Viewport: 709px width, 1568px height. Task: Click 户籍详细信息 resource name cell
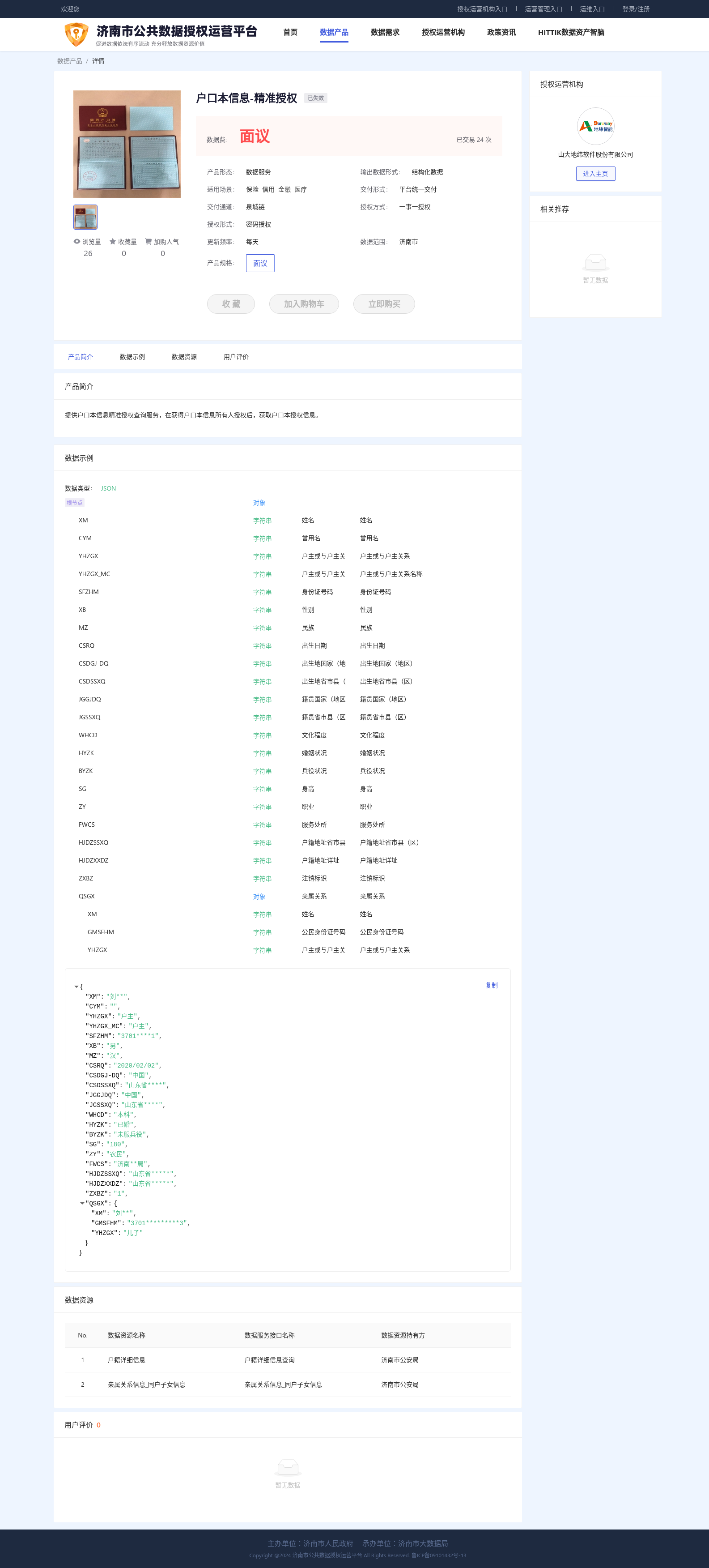point(127,1360)
